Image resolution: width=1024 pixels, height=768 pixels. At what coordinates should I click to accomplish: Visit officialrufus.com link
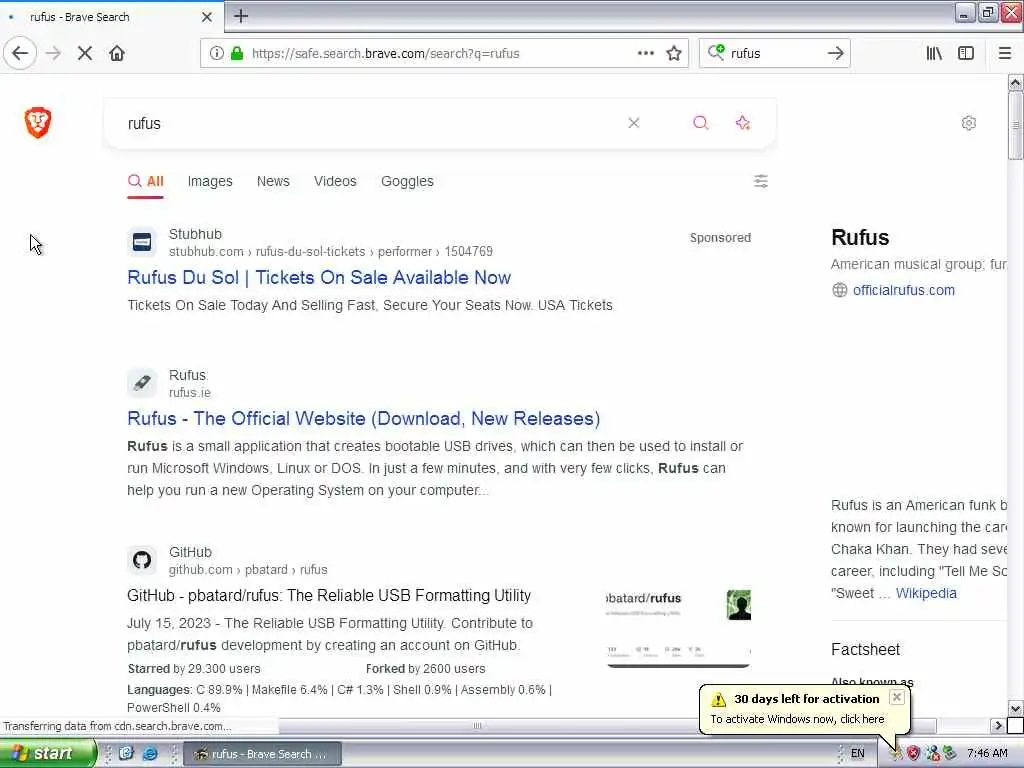point(903,290)
